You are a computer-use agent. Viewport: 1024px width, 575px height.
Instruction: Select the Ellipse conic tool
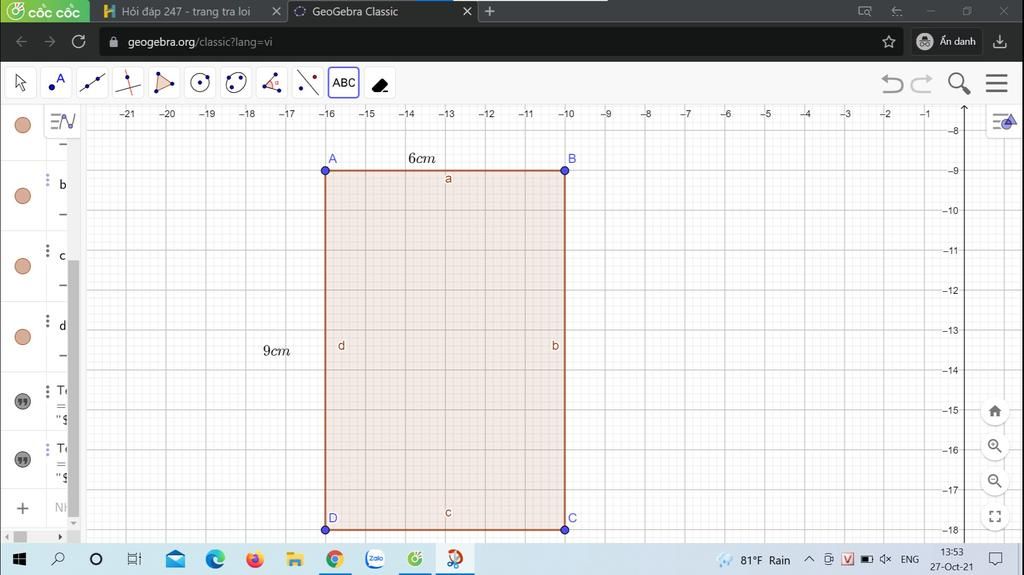236,83
